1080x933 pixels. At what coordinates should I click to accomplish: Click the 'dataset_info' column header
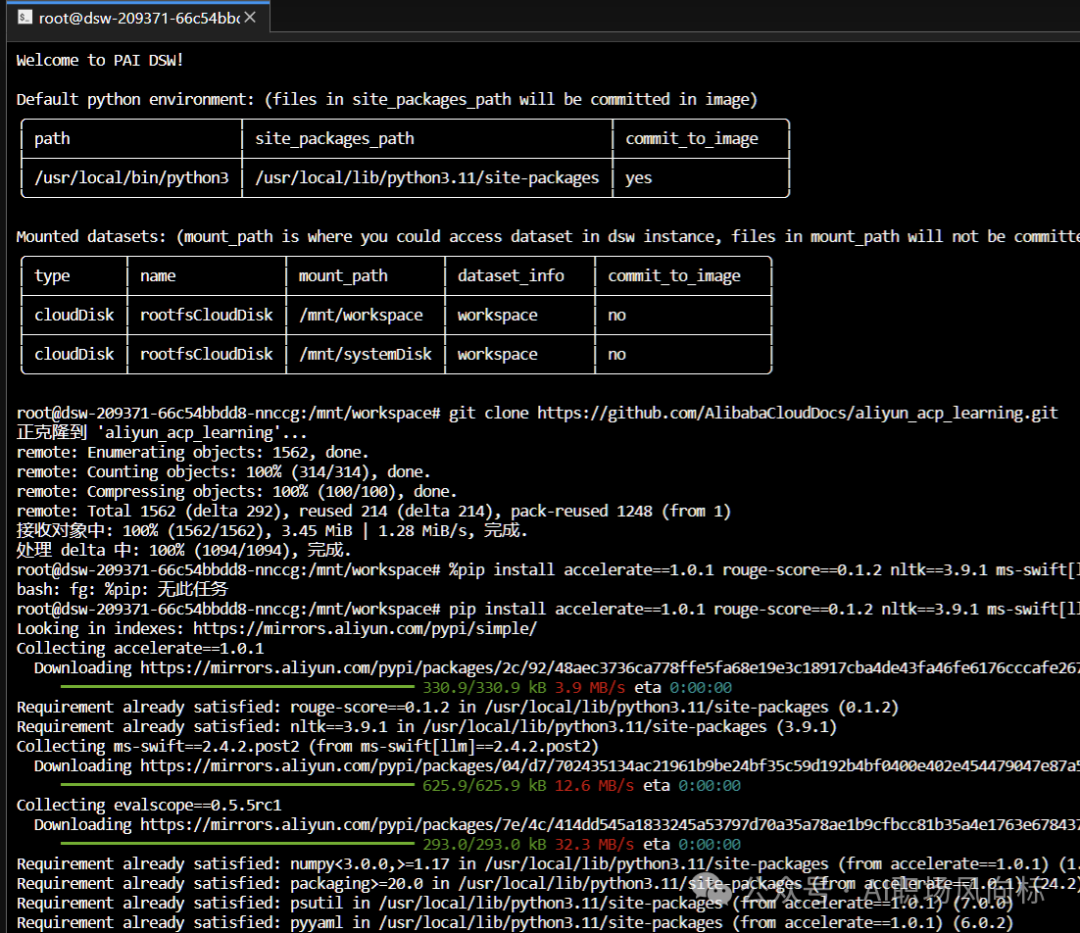coord(510,275)
